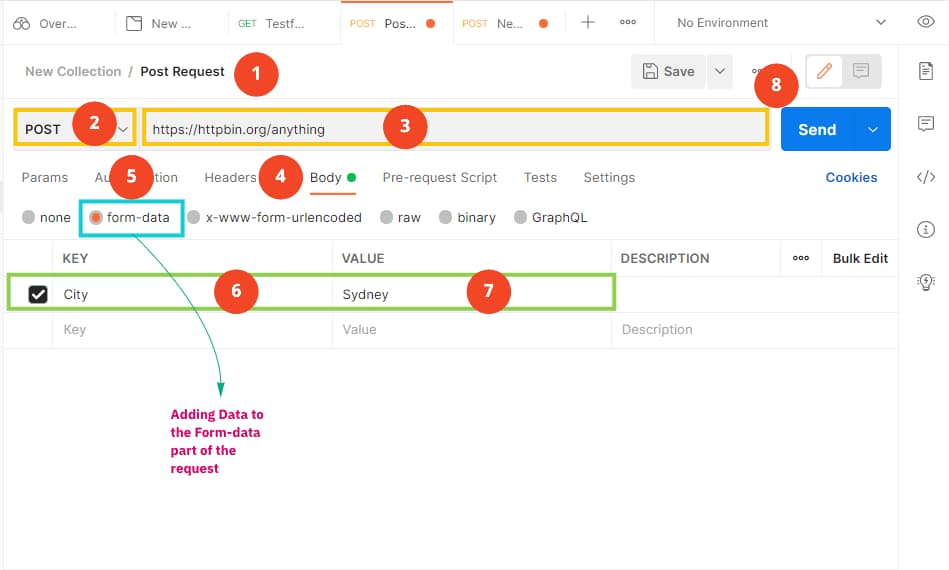Click the environment quick look eye icon
This screenshot has width=949, height=570.
925,22
